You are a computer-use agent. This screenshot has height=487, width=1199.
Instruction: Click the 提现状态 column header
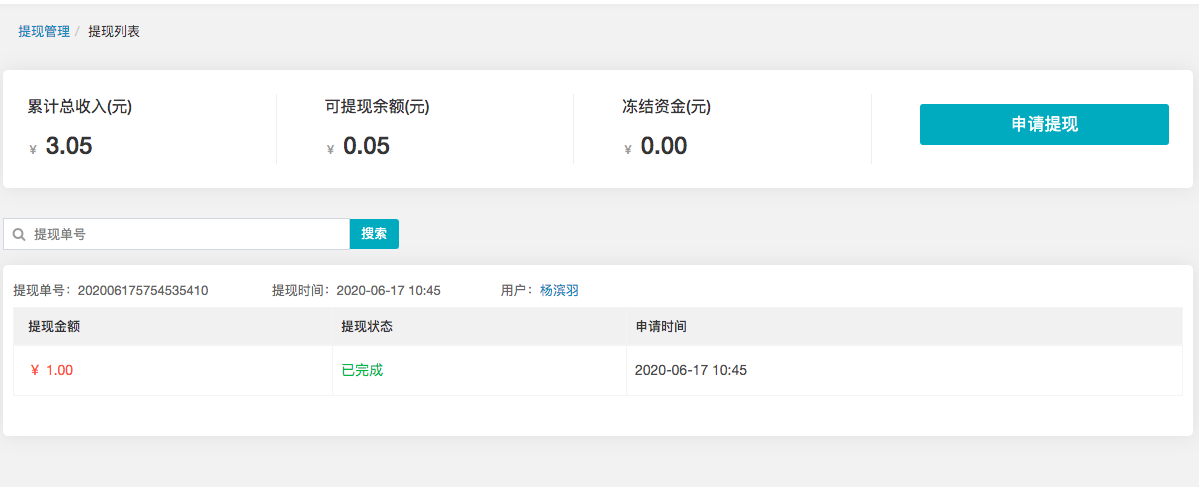point(367,326)
